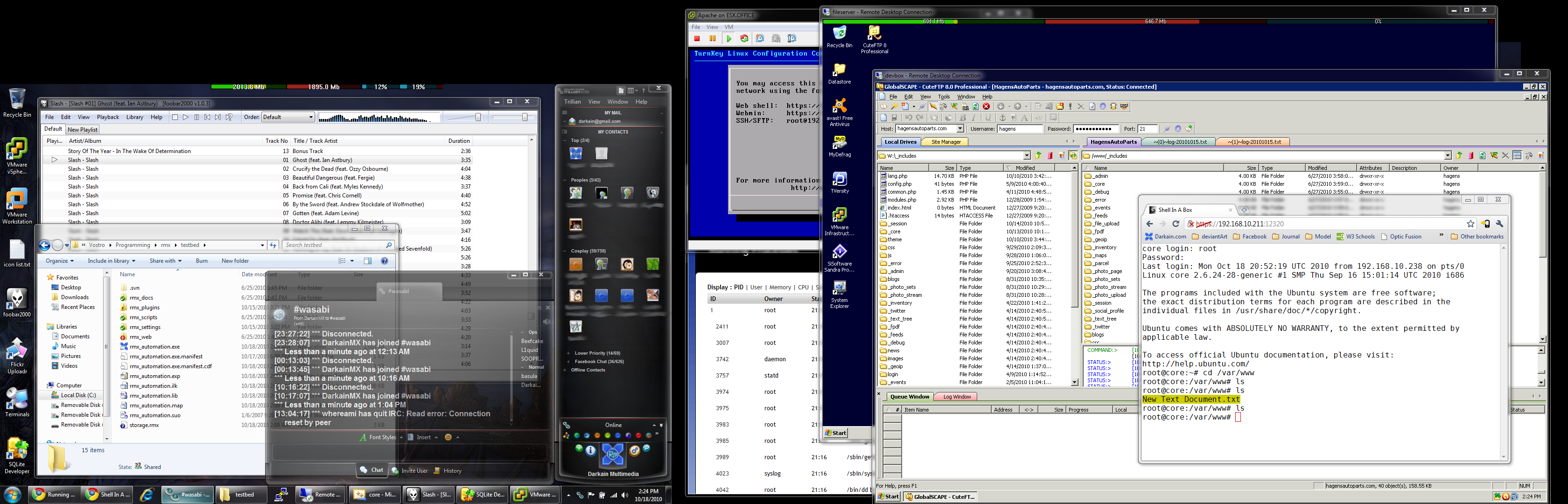Click the red VM power-off square
Viewport: 1568px width, 504px height.
point(697,38)
